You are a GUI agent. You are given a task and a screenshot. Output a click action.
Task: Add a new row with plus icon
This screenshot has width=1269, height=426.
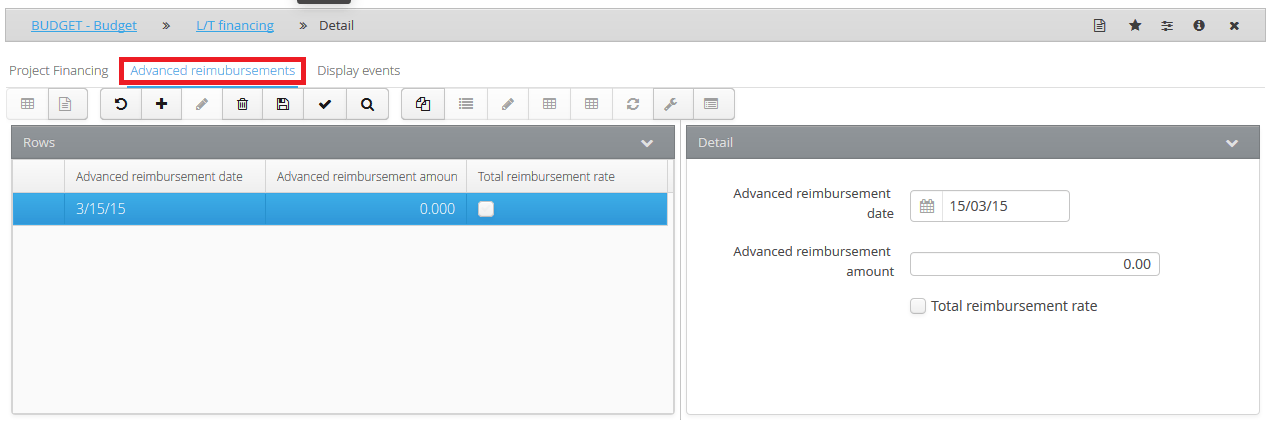pos(161,104)
